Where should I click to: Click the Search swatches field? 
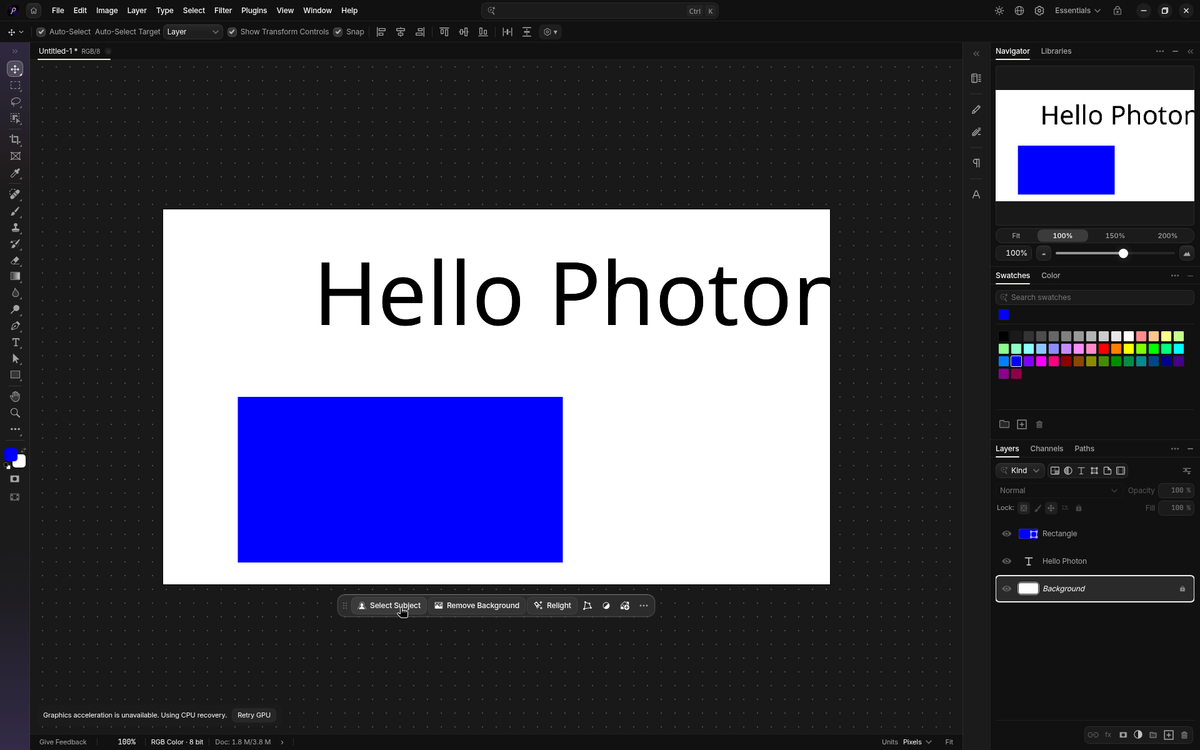pyautogui.click(x=1095, y=297)
